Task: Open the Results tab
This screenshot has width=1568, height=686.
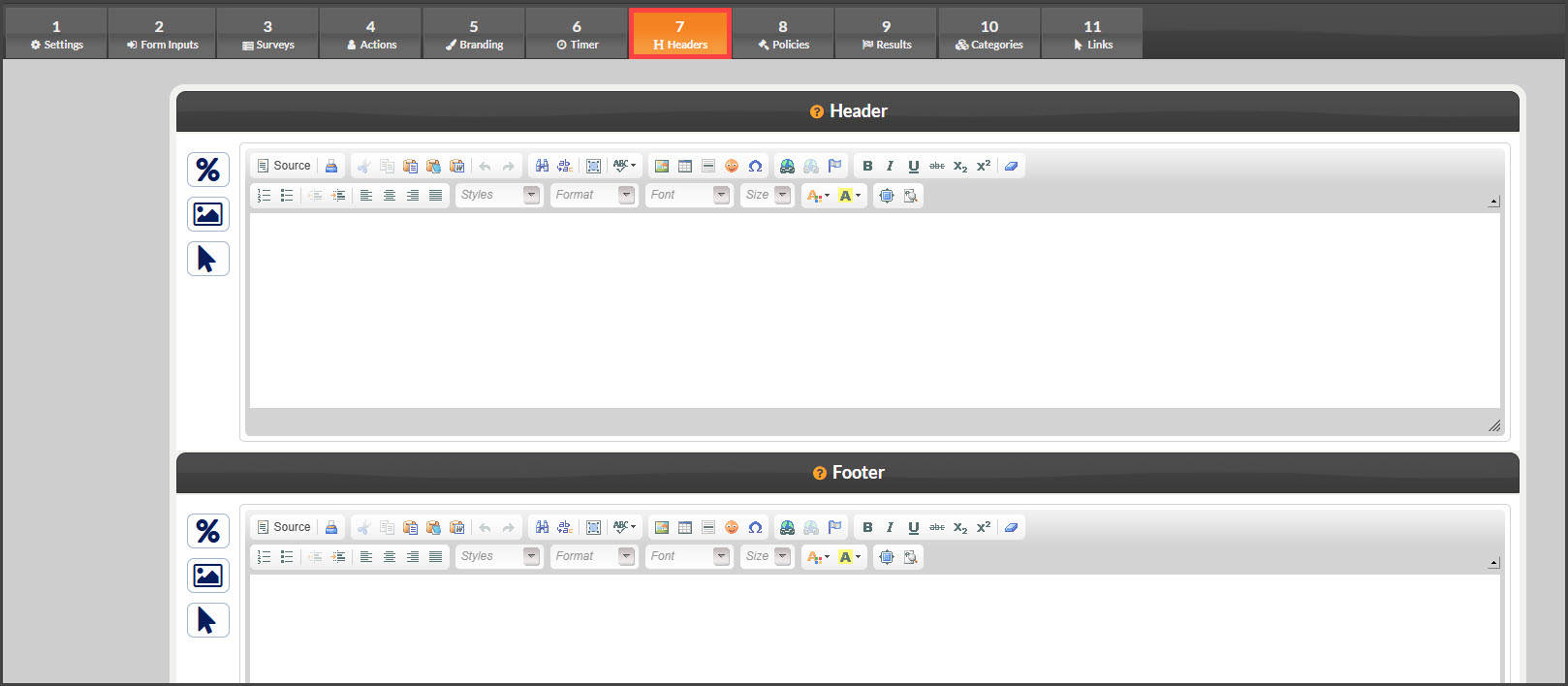Action: tap(886, 34)
